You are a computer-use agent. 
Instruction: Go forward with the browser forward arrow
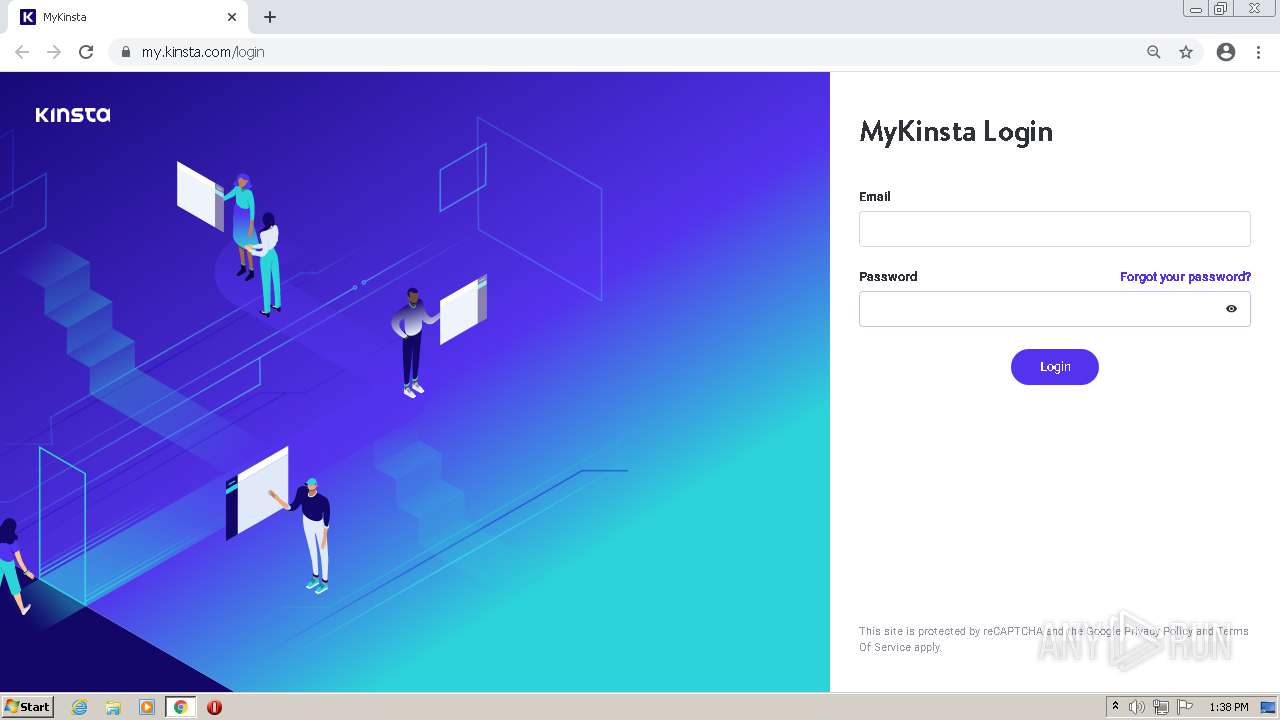[54, 52]
